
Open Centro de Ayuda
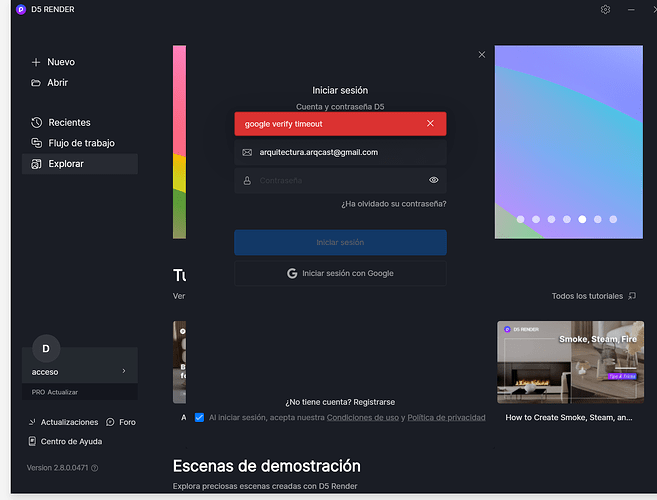pyautogui.click(x=65, y=441)
